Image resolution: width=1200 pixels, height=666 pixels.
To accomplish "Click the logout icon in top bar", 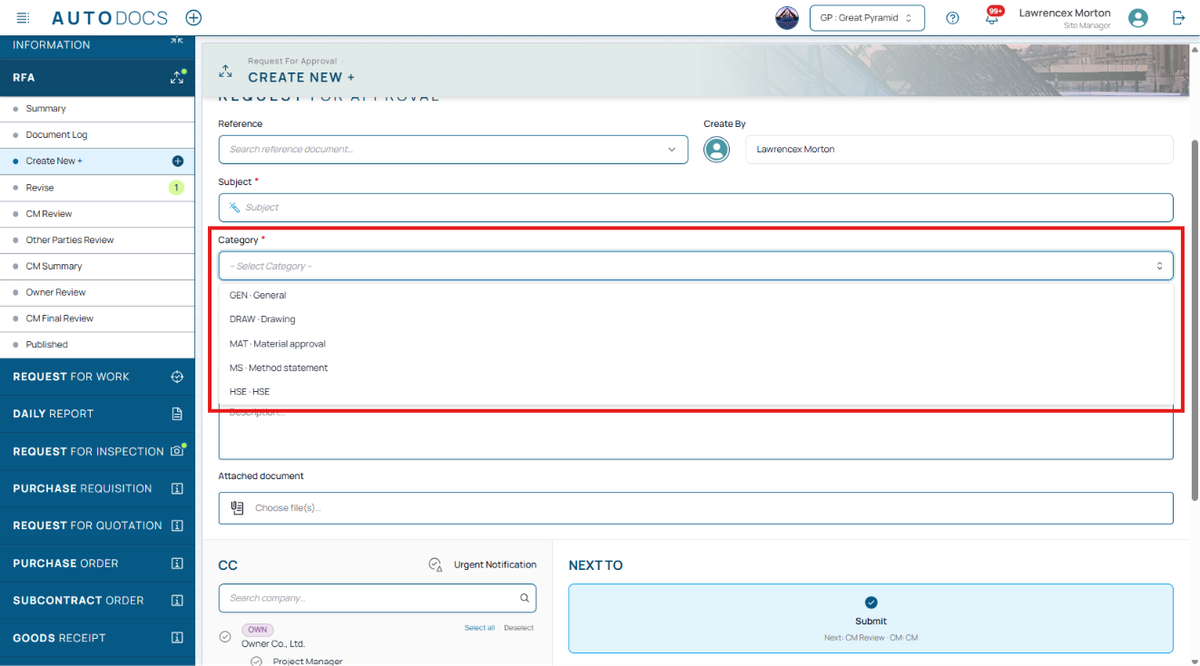I will 1178,18.
